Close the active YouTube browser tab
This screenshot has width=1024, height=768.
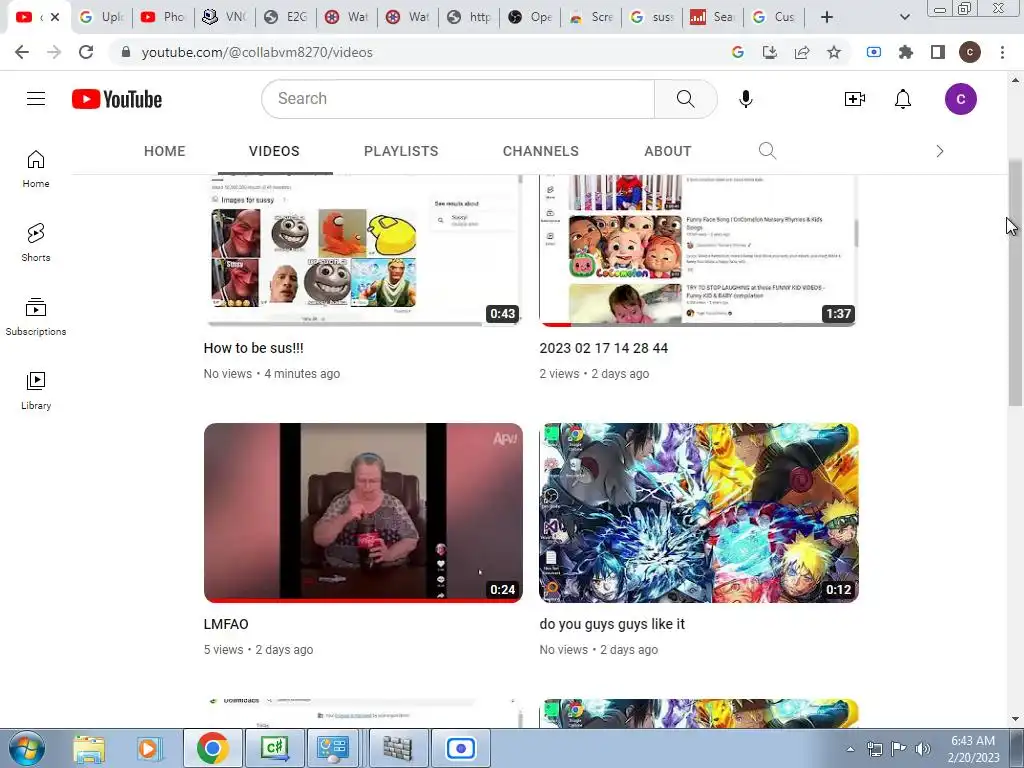[x=55, y=17]
